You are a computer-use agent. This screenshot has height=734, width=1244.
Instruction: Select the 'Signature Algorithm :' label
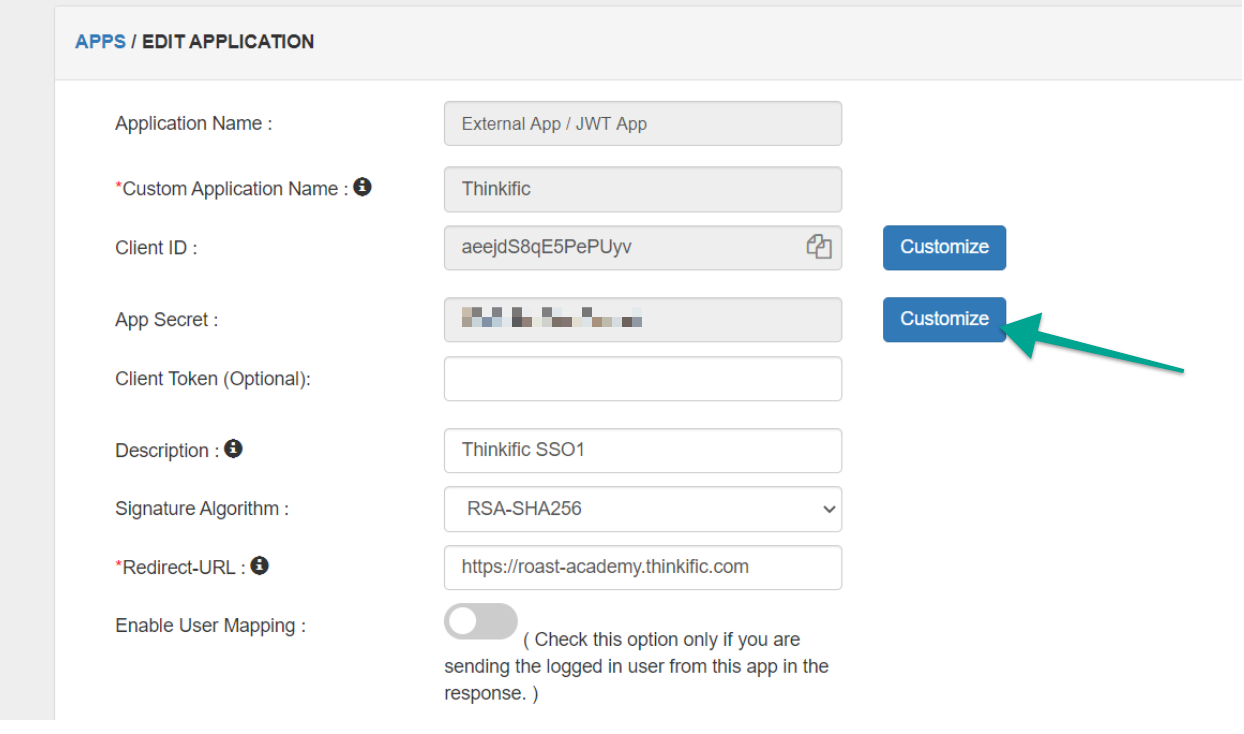[202, 509]
